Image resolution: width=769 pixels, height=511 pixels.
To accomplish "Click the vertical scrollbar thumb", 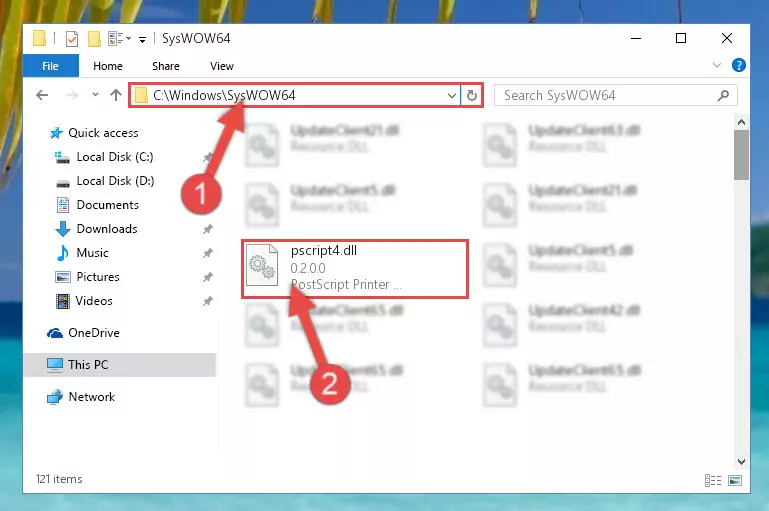I will [x=741, y=155].
